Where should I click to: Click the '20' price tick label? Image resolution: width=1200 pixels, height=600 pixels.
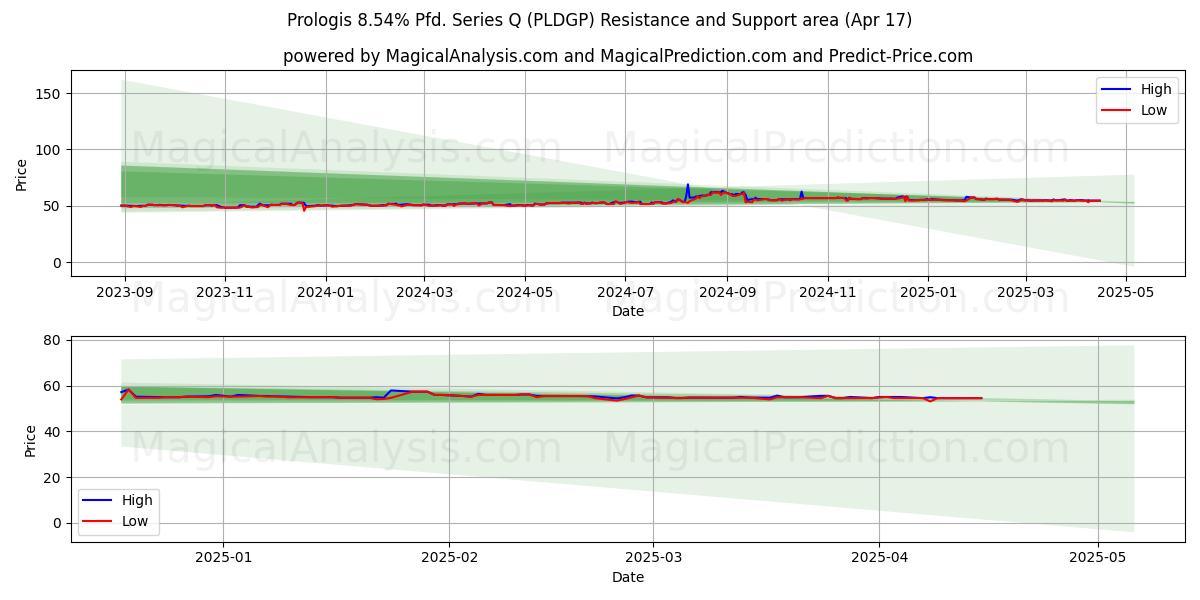[54, 478]
